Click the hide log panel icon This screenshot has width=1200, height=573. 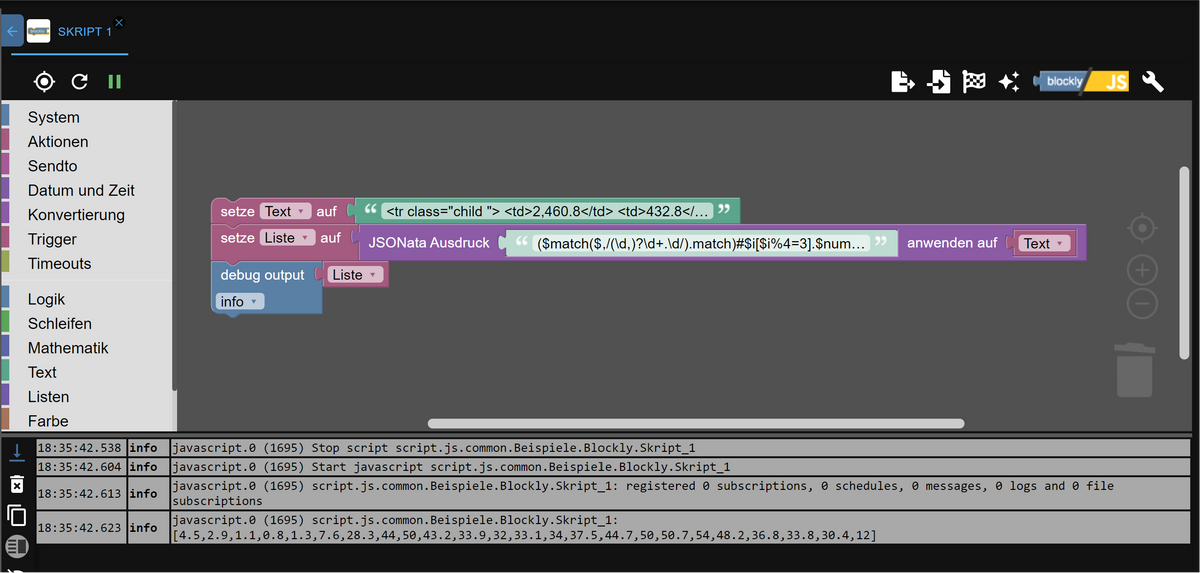pyautogui.click(x=16, y=547)
